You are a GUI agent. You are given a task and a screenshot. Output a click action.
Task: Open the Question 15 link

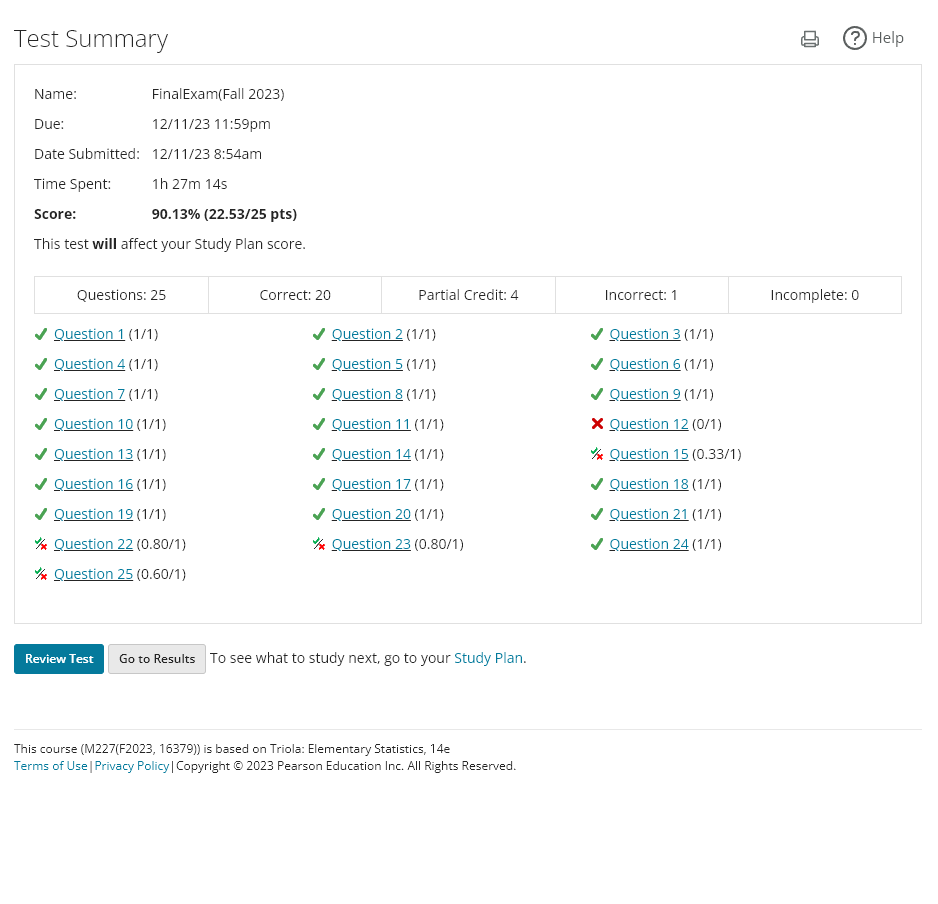[648, 454]
